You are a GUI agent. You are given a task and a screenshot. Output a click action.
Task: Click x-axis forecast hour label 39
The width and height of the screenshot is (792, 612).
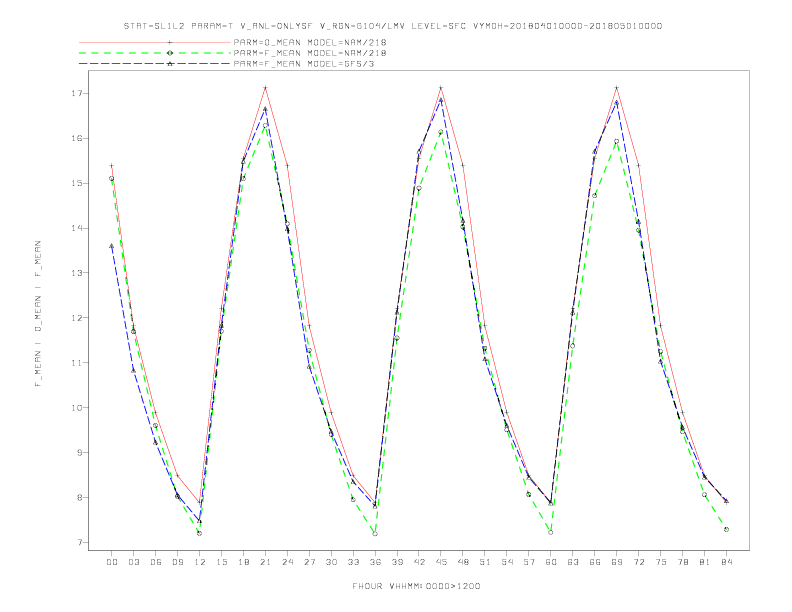(x=397, y=562)
